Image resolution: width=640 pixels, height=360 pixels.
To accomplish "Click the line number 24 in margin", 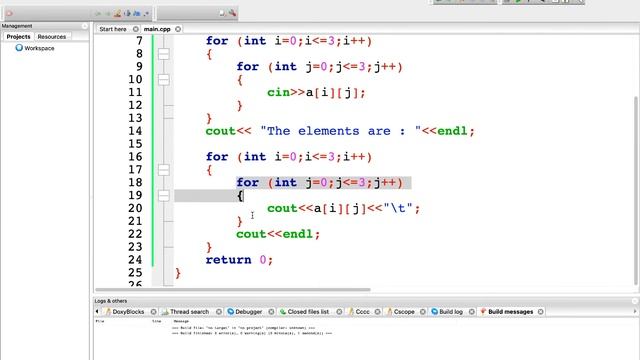I will (135, 260).
